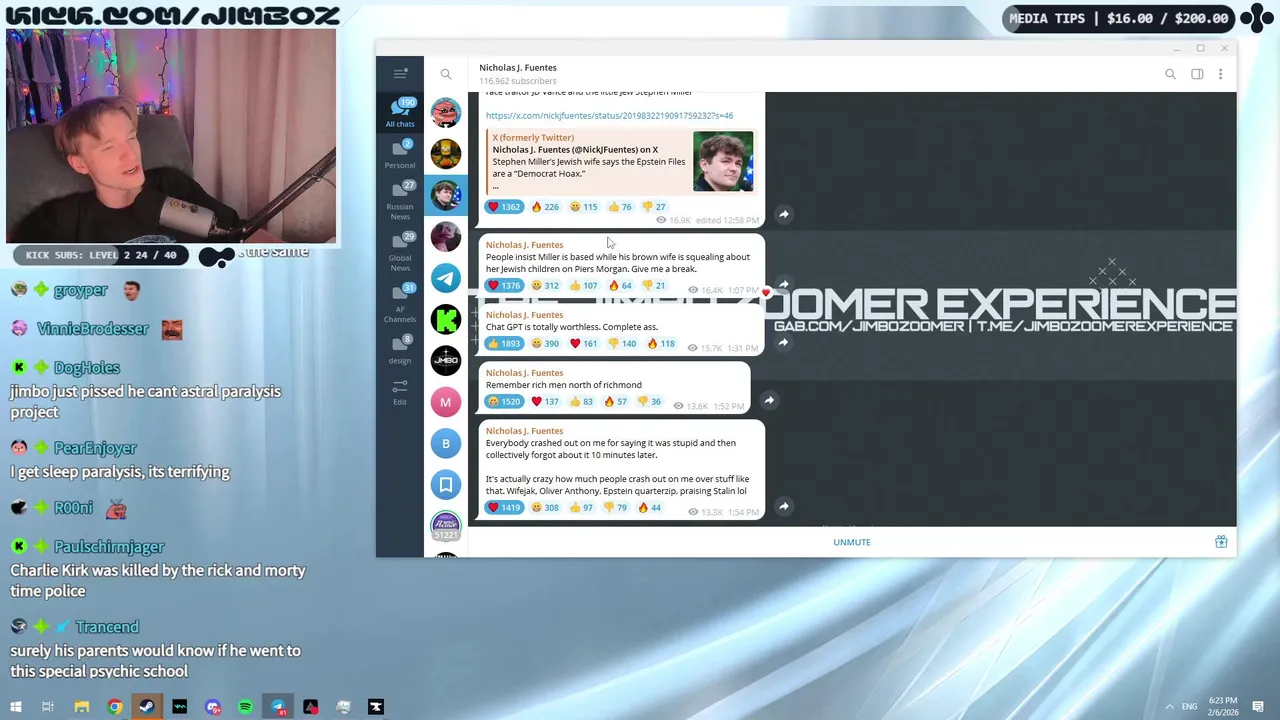Open Discord from taskbar

(x=213, y=707)
